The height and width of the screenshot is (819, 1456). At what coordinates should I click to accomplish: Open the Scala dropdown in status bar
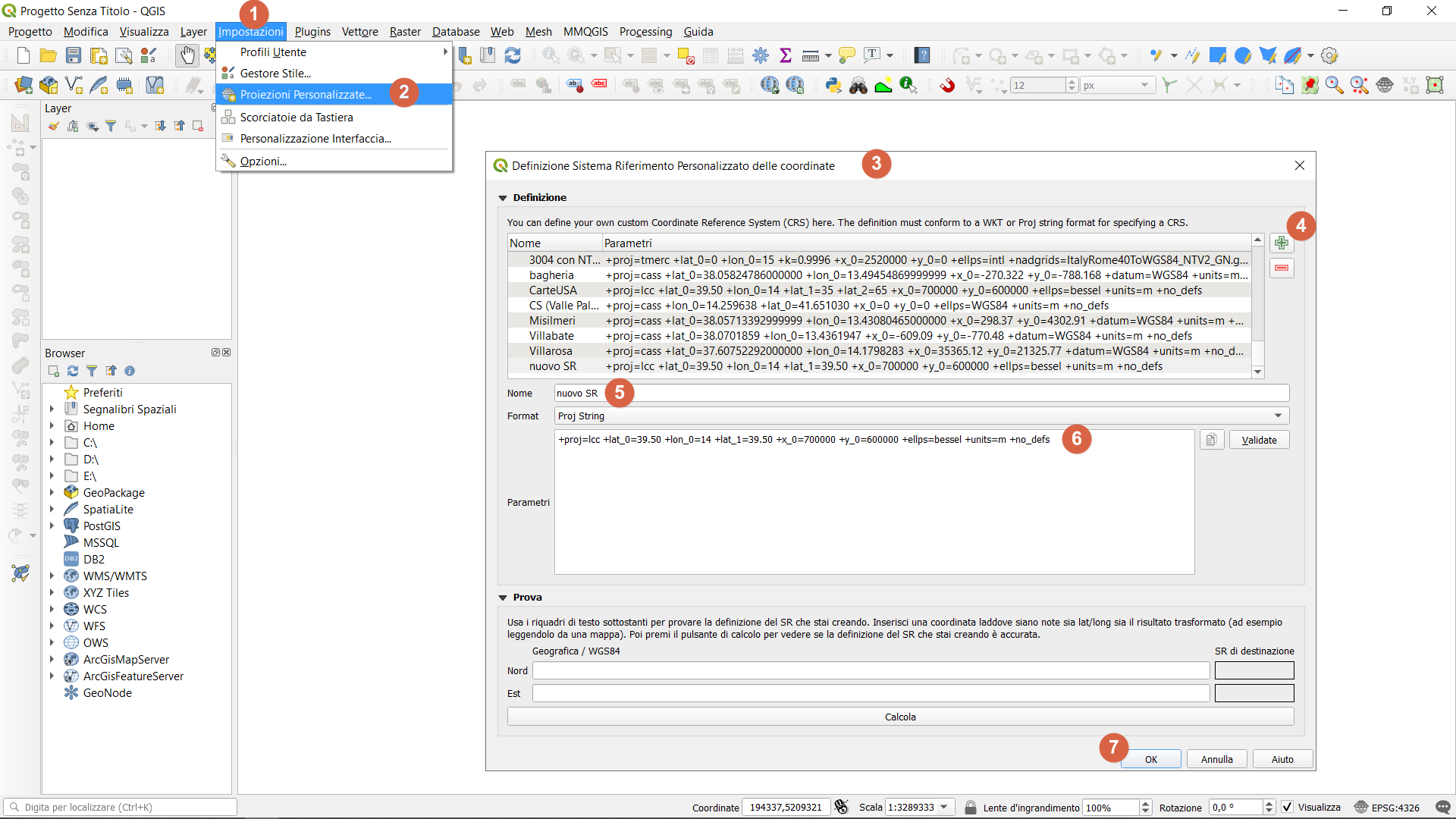tap(944, 807)
